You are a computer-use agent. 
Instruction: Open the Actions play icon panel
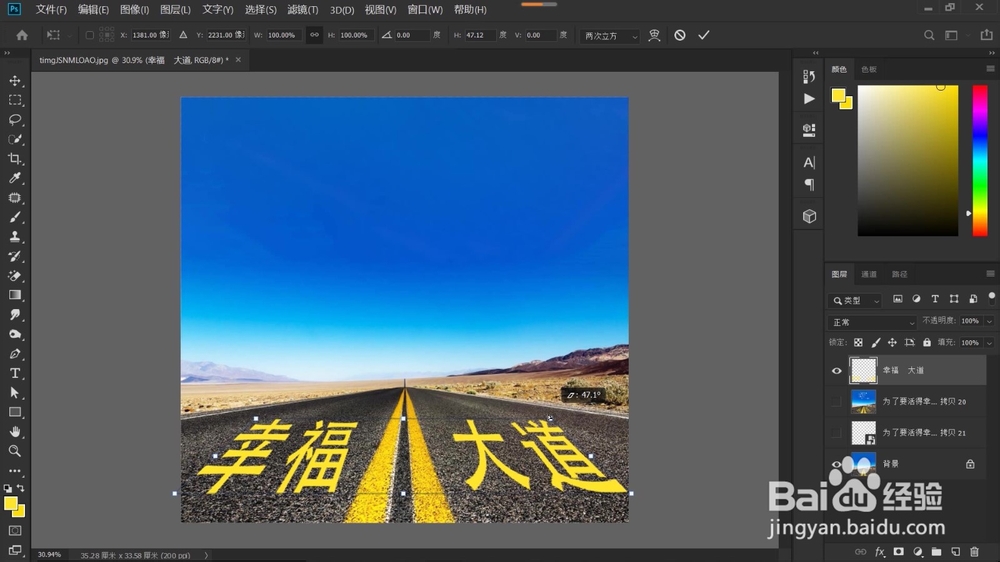(x=809, y=99)
